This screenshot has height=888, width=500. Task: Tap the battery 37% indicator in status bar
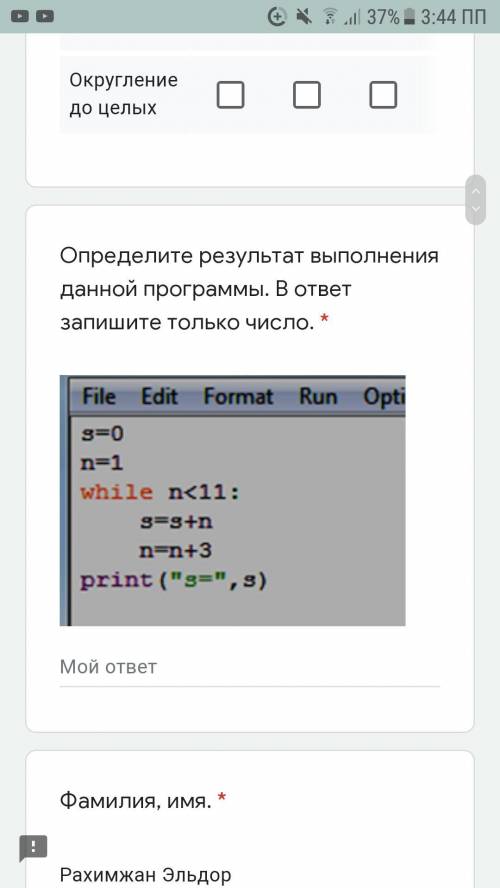tap(391, 17)
